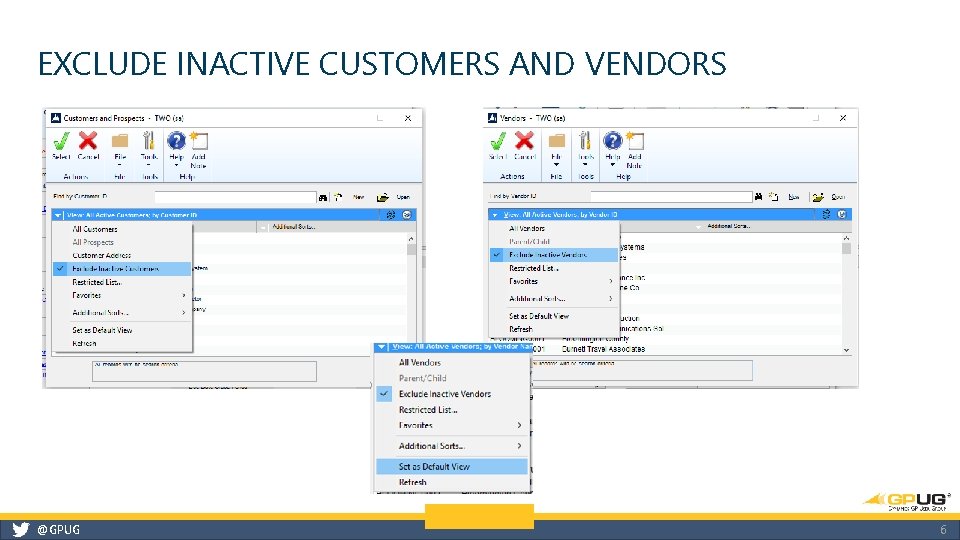Click Select checkmark in Customers and Prospects window
Image resolution: width=960 pixels, height=540 pixels.
61,142
